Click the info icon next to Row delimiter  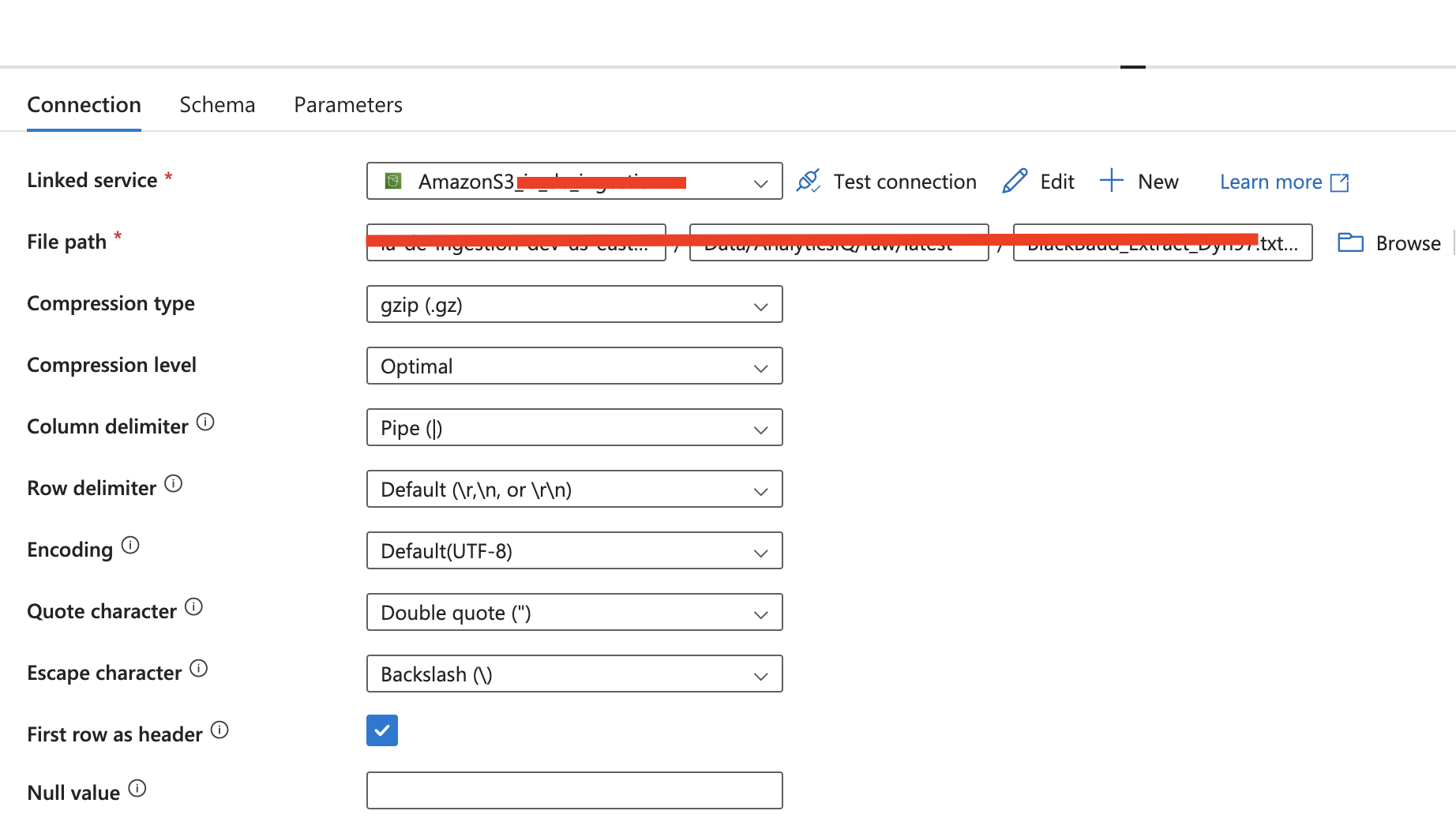pyautogui.click(x=174, y=482)
